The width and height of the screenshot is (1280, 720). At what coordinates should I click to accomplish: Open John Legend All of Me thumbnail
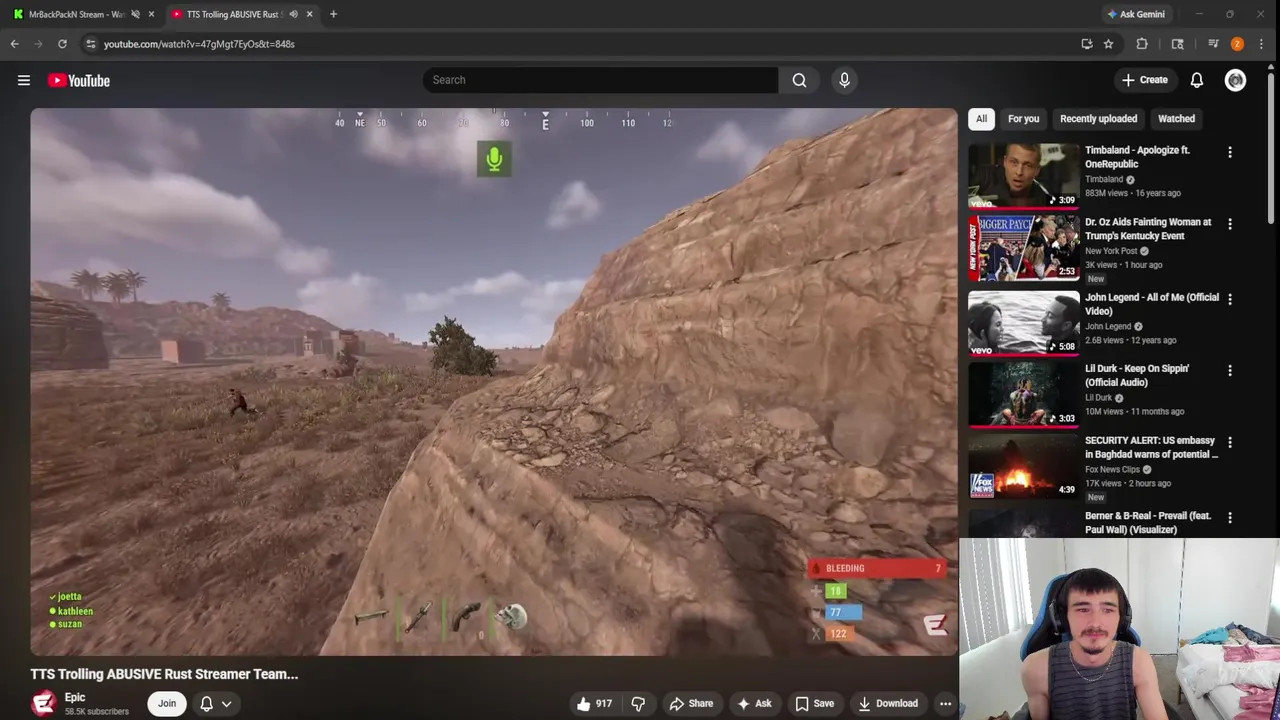coord(1024,322)
